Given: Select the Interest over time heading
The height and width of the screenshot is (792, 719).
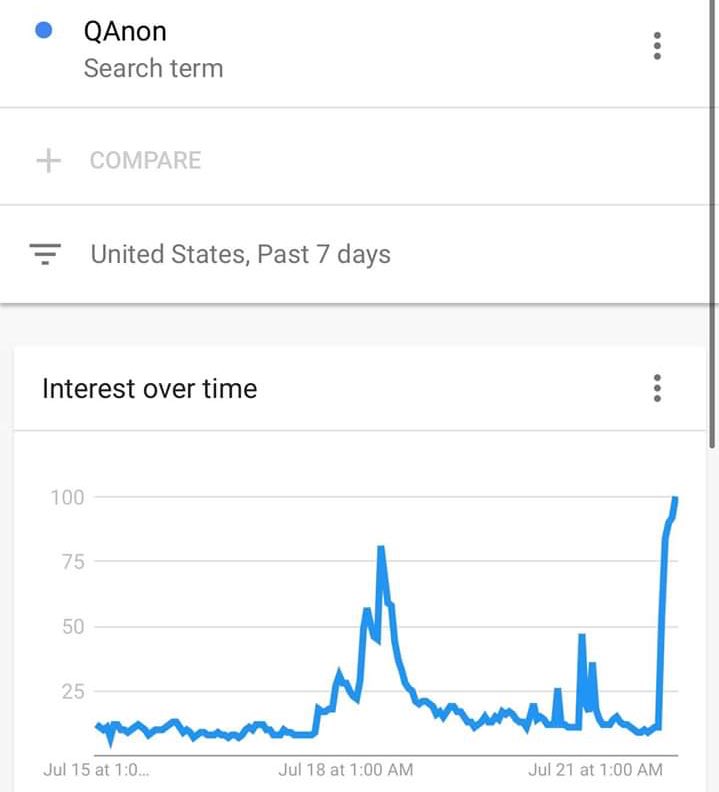Looking at the screenshot, I should [150, 388].
